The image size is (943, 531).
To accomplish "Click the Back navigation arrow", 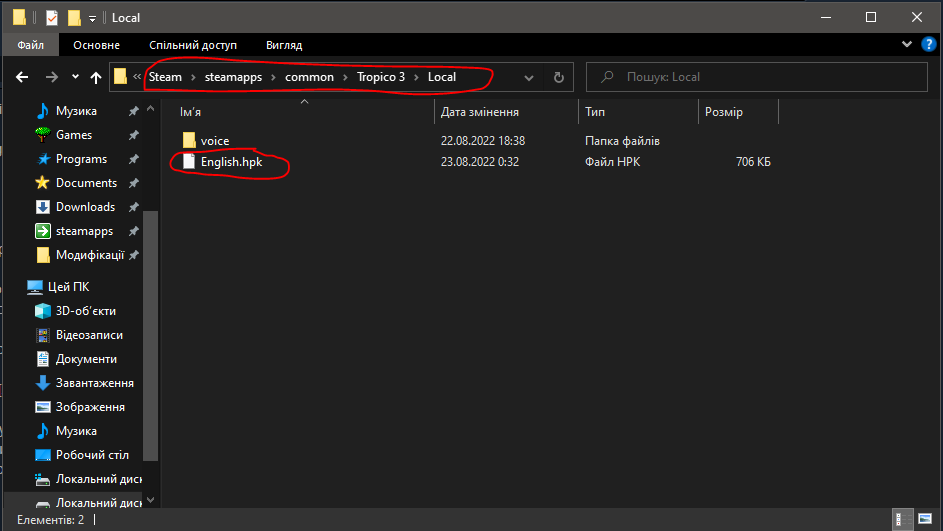I will coord(22,77).
